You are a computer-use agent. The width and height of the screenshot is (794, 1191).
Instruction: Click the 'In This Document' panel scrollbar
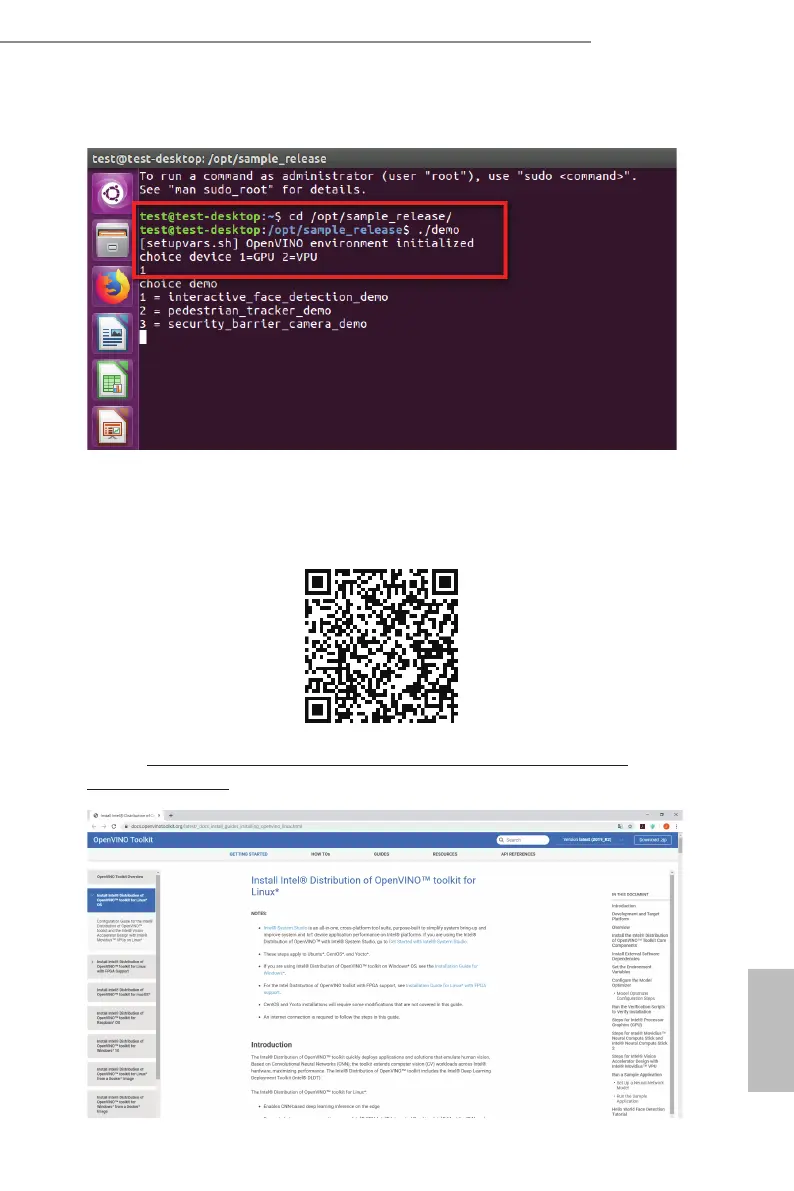672,995
